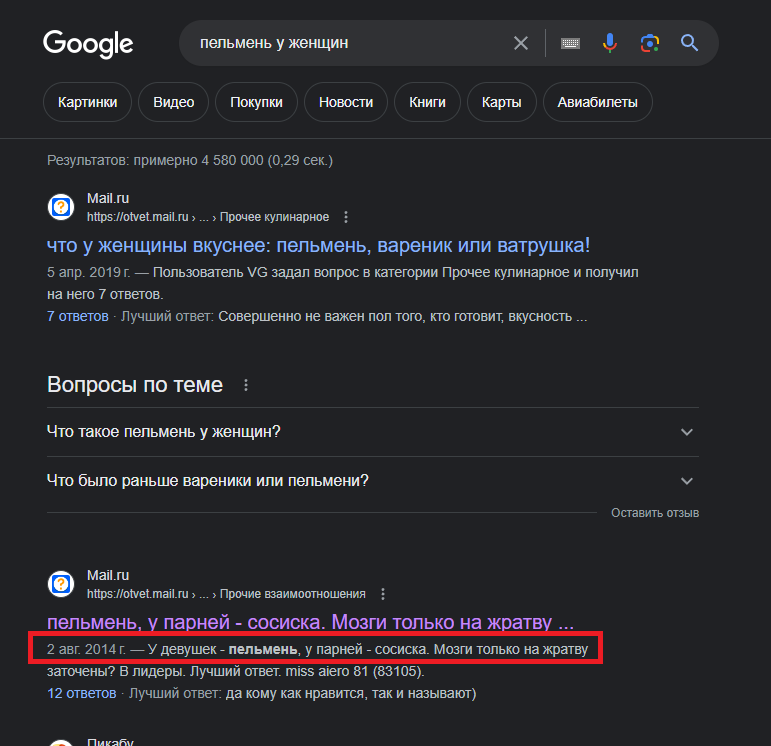Open the 12 ответов link
The height and width of the screenshot is (746, 771).
tap(82, 693)
